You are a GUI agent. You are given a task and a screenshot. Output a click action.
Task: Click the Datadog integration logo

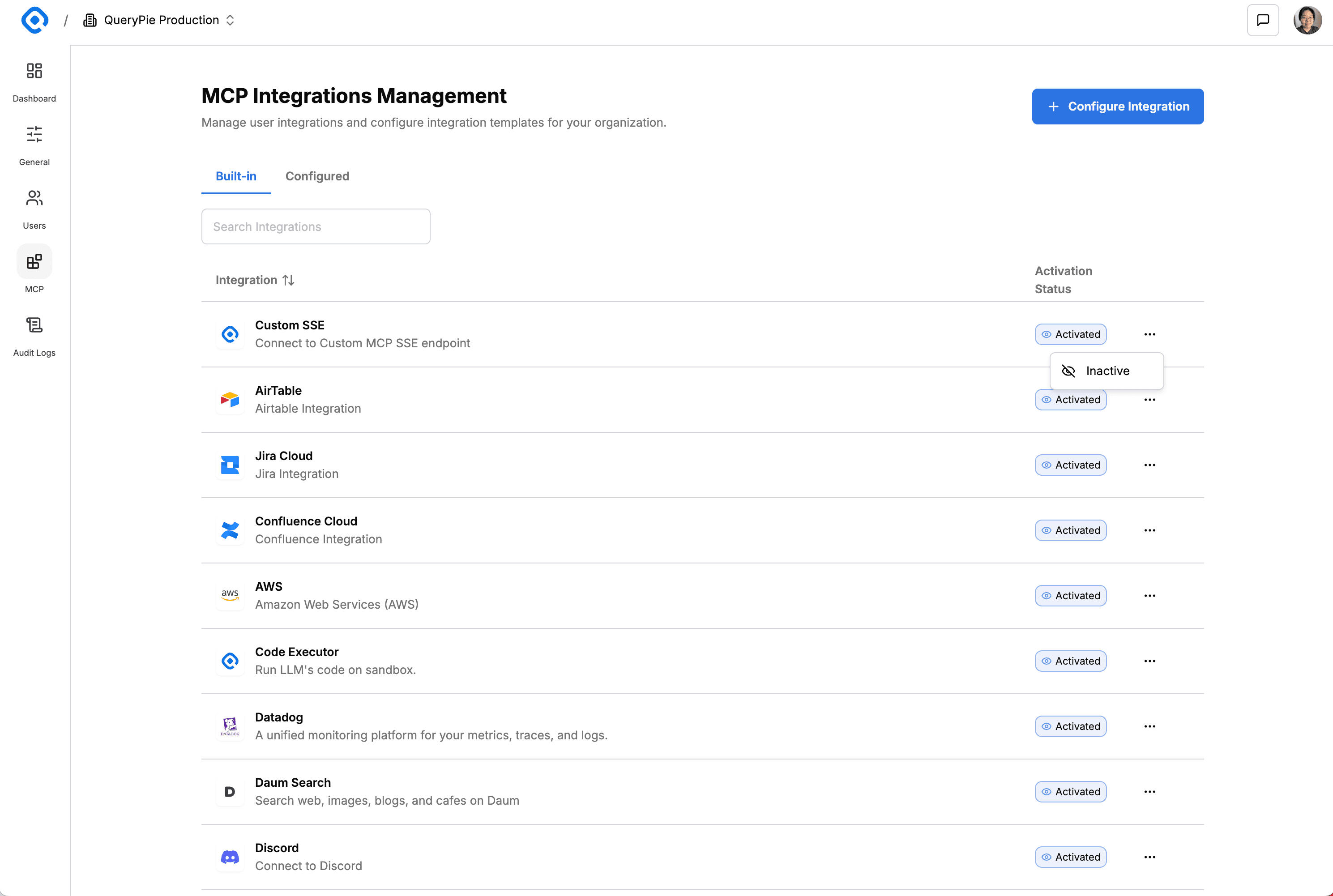(230, 726)
